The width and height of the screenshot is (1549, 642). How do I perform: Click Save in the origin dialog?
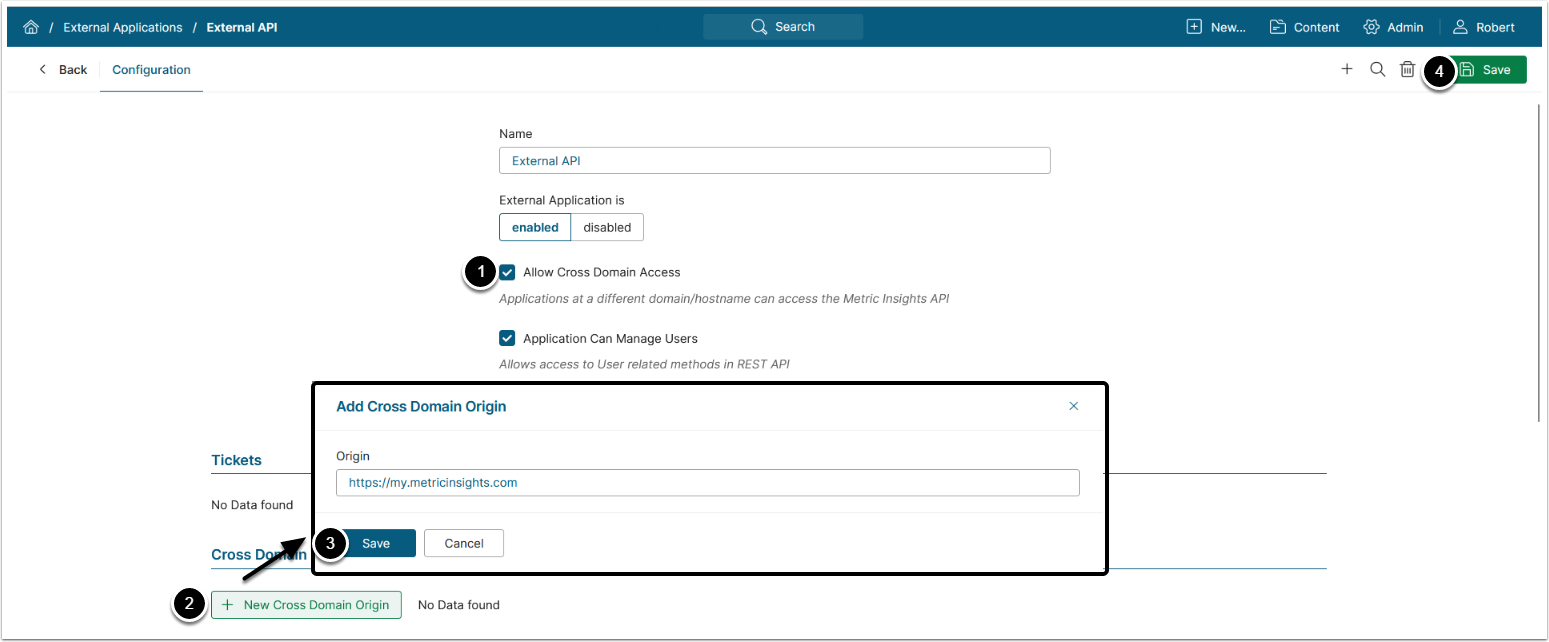point(376,543)
